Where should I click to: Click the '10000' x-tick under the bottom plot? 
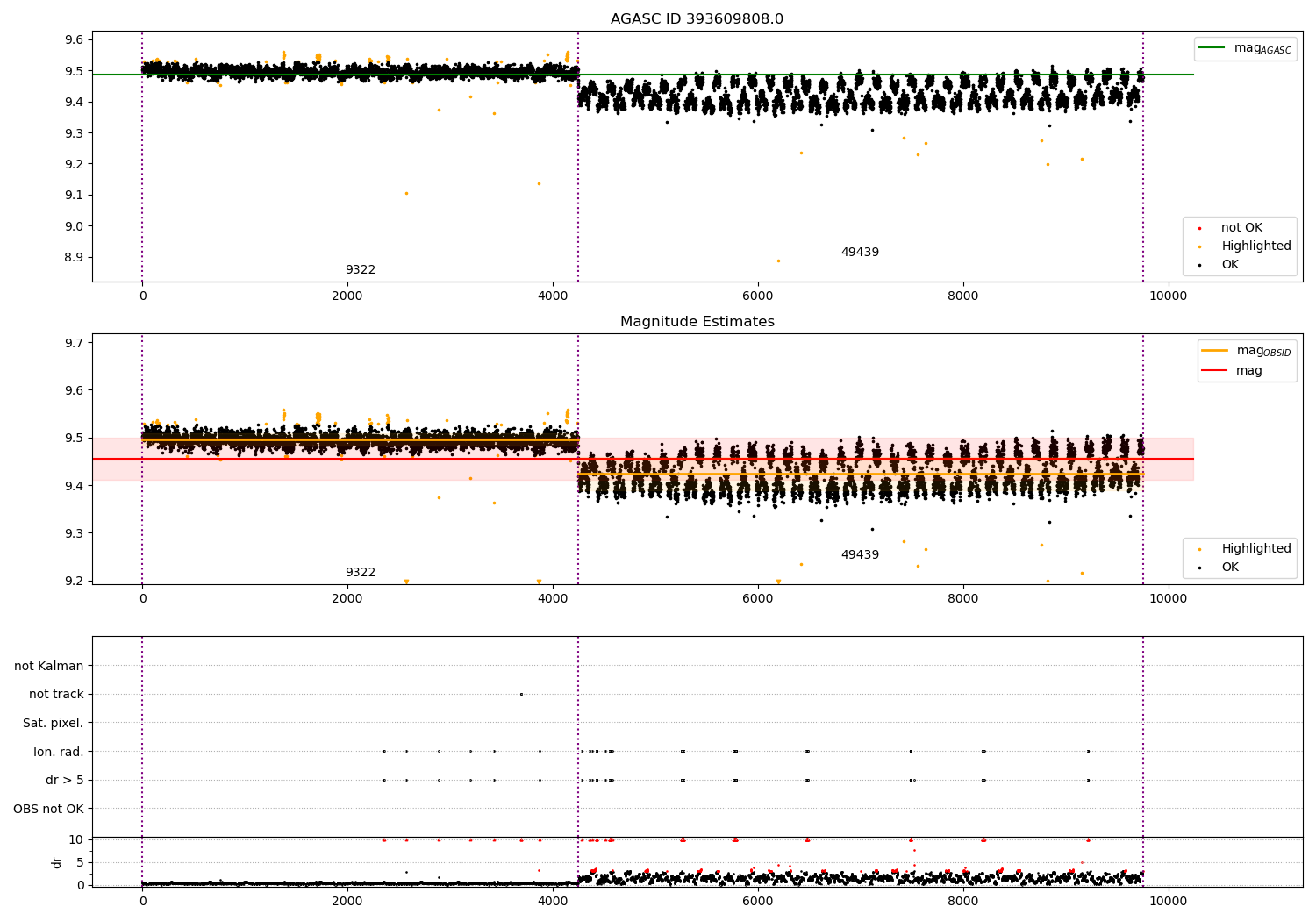(x=1169, y=902)
